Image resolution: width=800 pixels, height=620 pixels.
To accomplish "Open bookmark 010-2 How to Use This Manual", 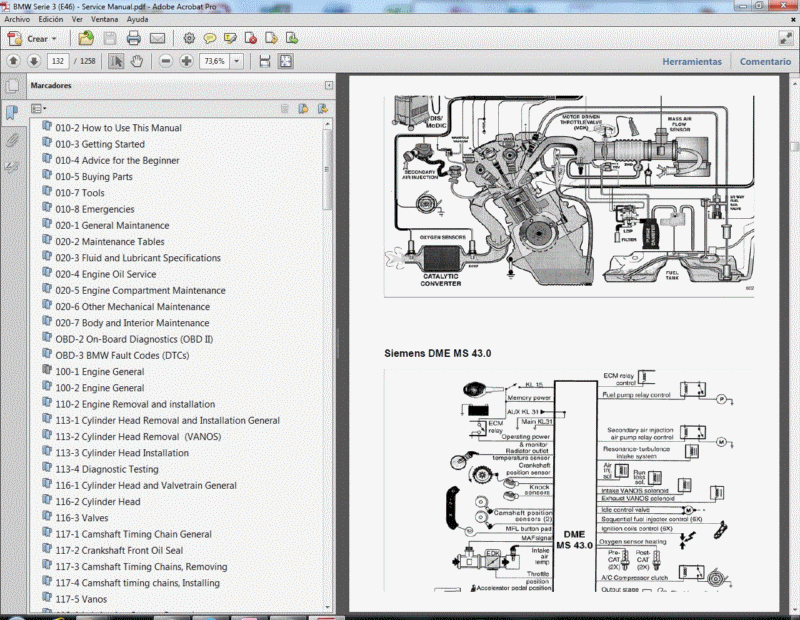I will click(118, 128).
